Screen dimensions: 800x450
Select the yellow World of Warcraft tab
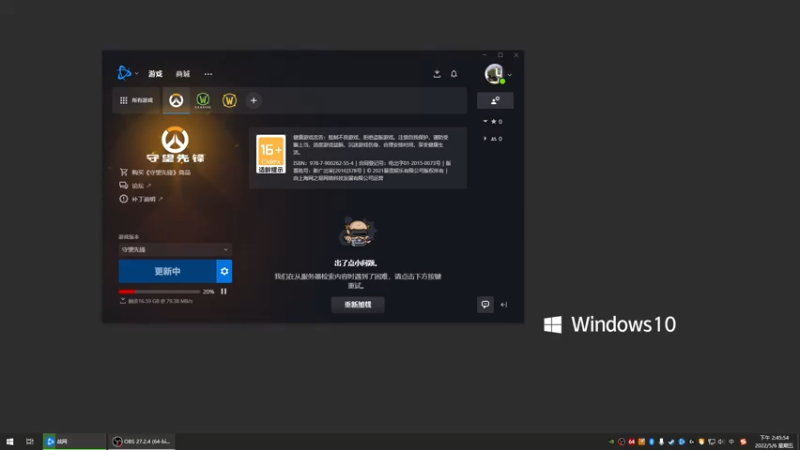pos(230,101)
